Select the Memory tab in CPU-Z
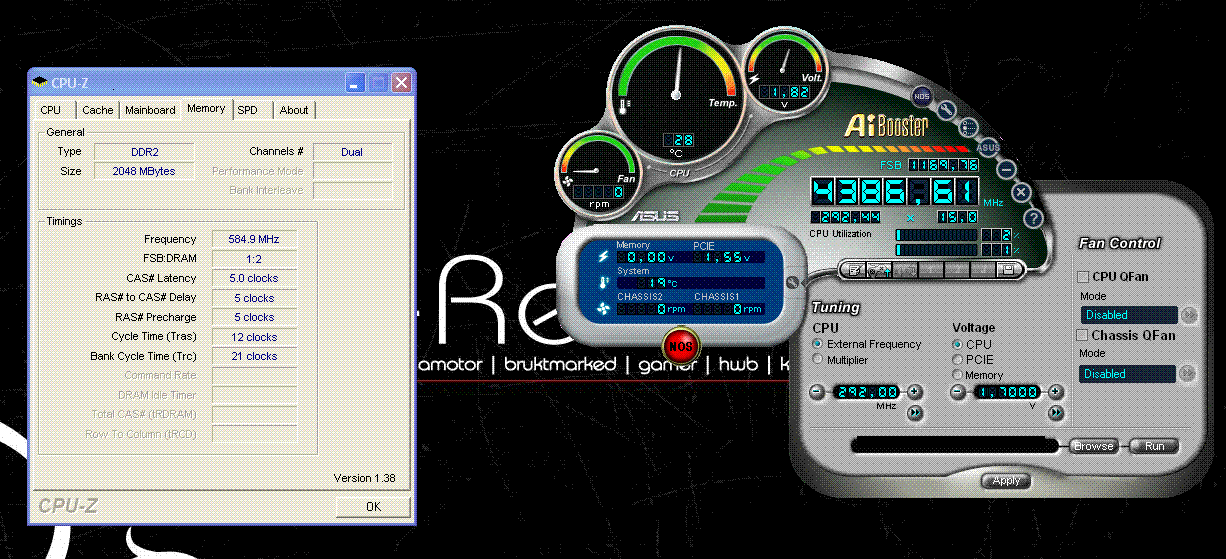Image resolution: width=1226 pixels, height=559 pixels. coord(206,108)
